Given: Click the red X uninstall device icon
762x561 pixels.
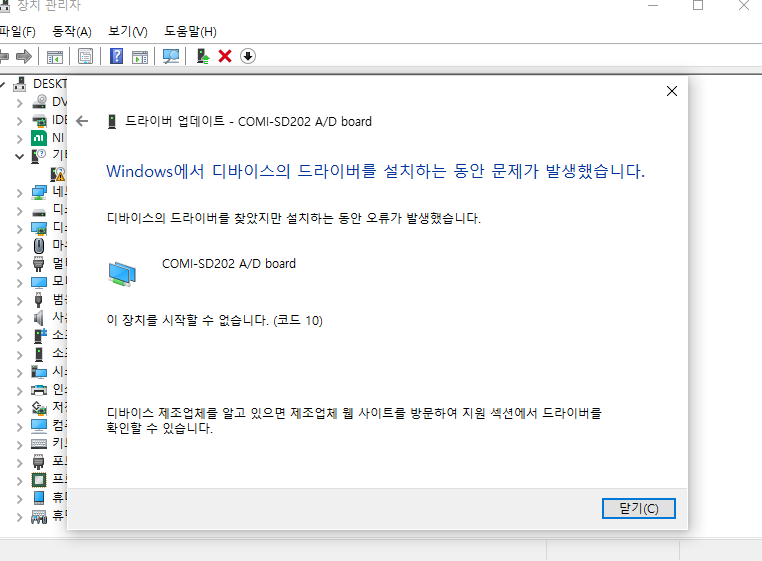Looking at the screenshot, I should [225, 56].
